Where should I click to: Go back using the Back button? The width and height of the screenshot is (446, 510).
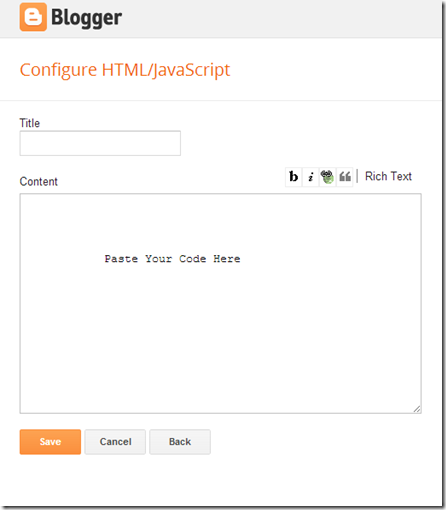180,442
